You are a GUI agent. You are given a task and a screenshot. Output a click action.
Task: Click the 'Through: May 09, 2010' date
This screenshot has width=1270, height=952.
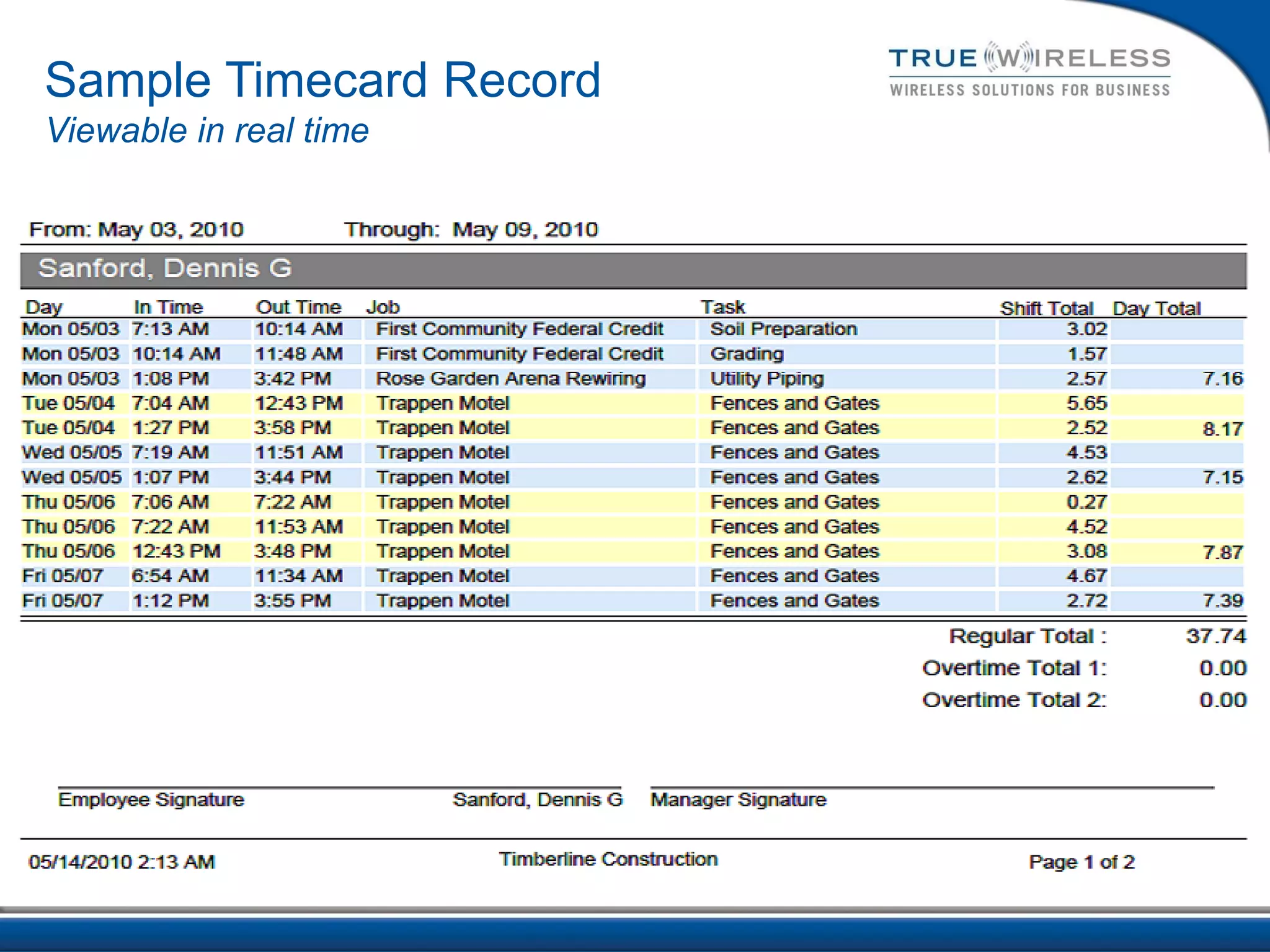tap(471, 229)
